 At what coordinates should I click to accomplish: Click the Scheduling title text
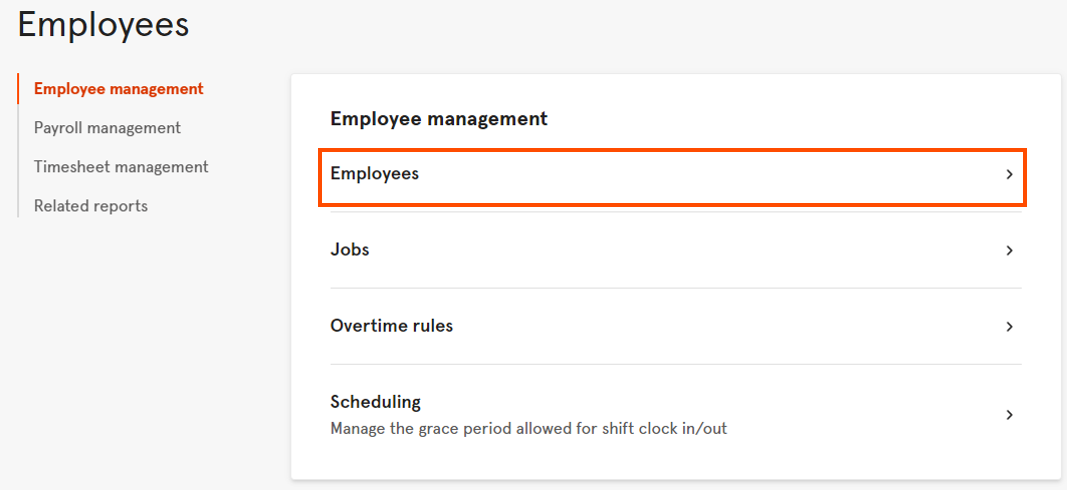(x=375, y=402)
